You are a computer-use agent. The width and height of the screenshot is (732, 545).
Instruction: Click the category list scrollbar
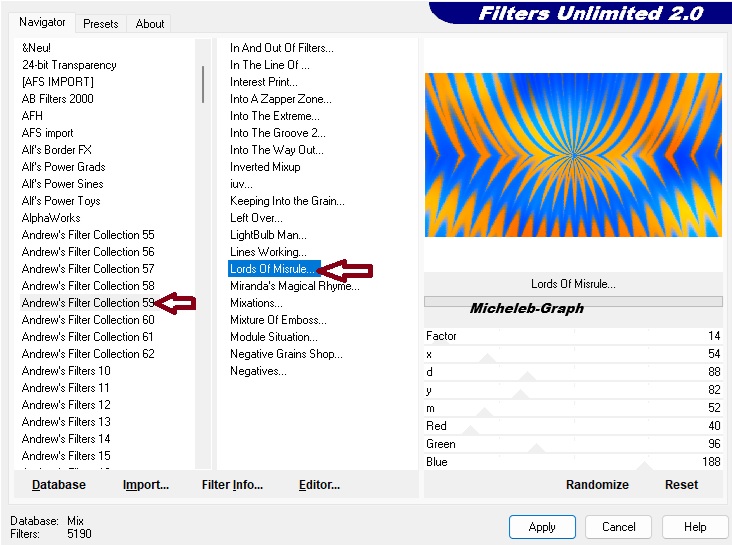[x=203, y=84]
